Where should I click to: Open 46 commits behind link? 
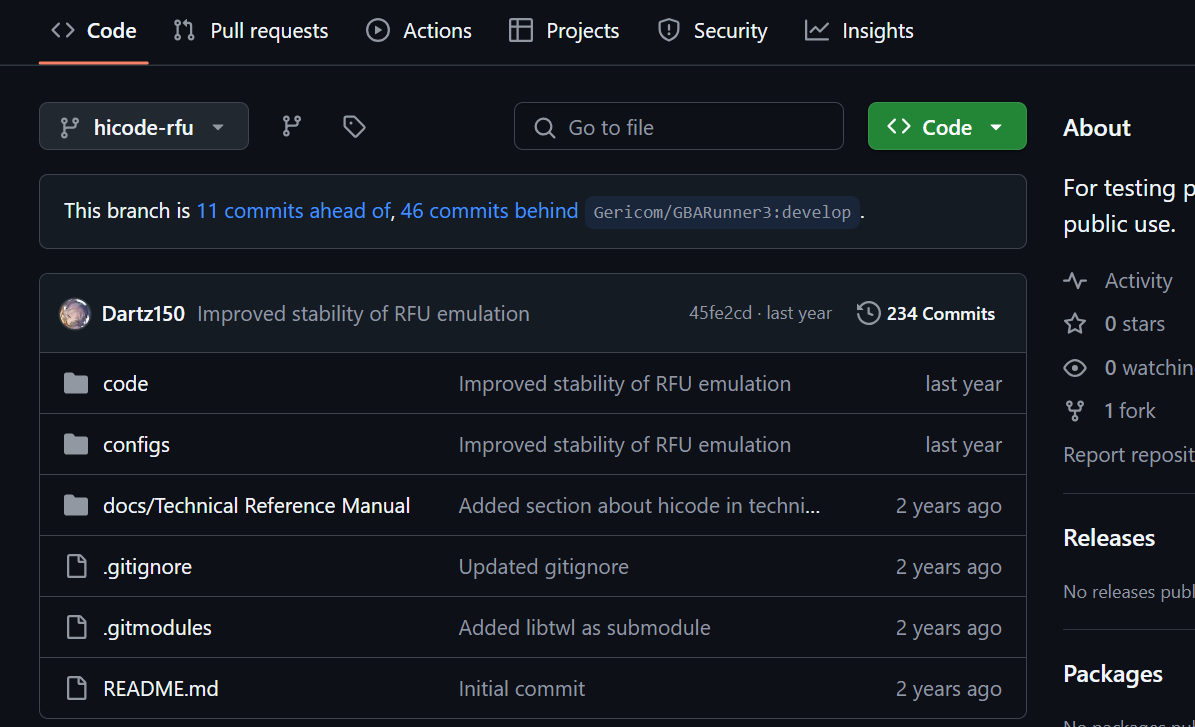point(489,211)
